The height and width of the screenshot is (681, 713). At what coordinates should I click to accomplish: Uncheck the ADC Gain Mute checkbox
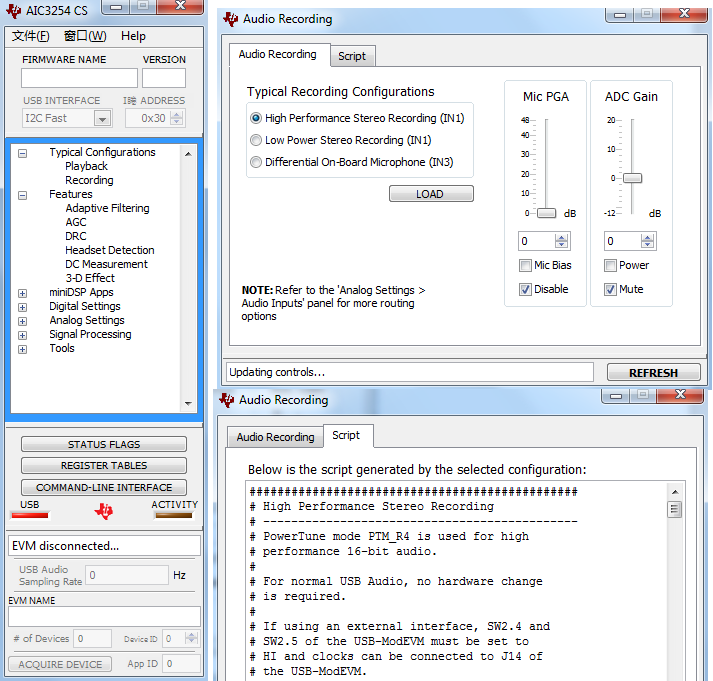point(610,289)
